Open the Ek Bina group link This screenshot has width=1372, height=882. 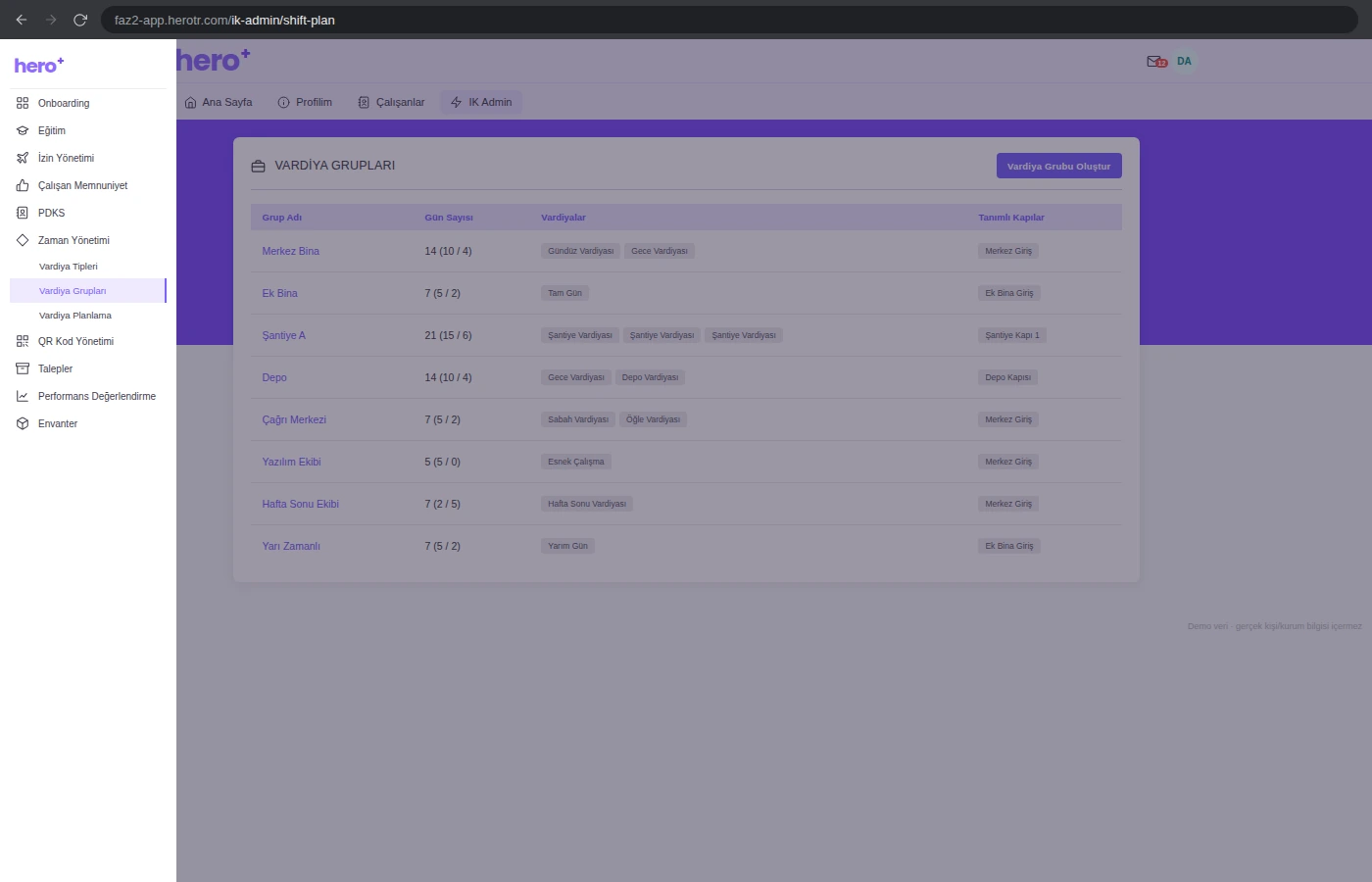click(x=279, y=293)
